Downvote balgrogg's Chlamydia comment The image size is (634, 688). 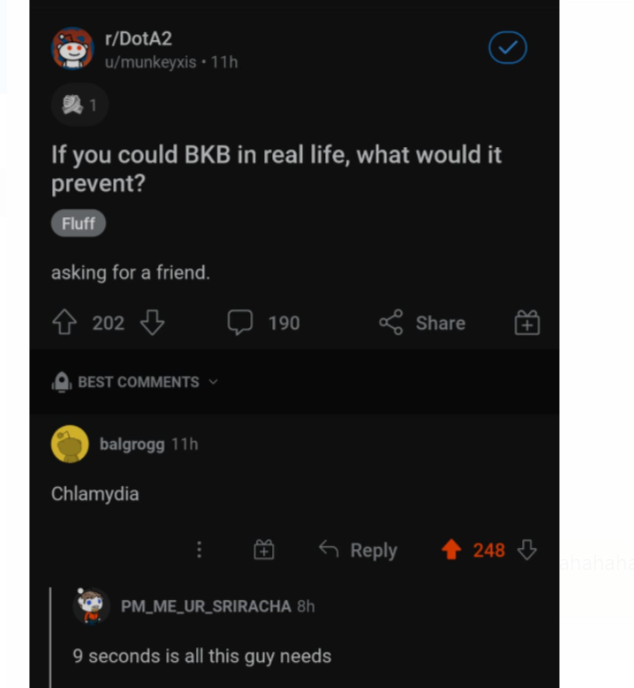[x=527, y=550]
